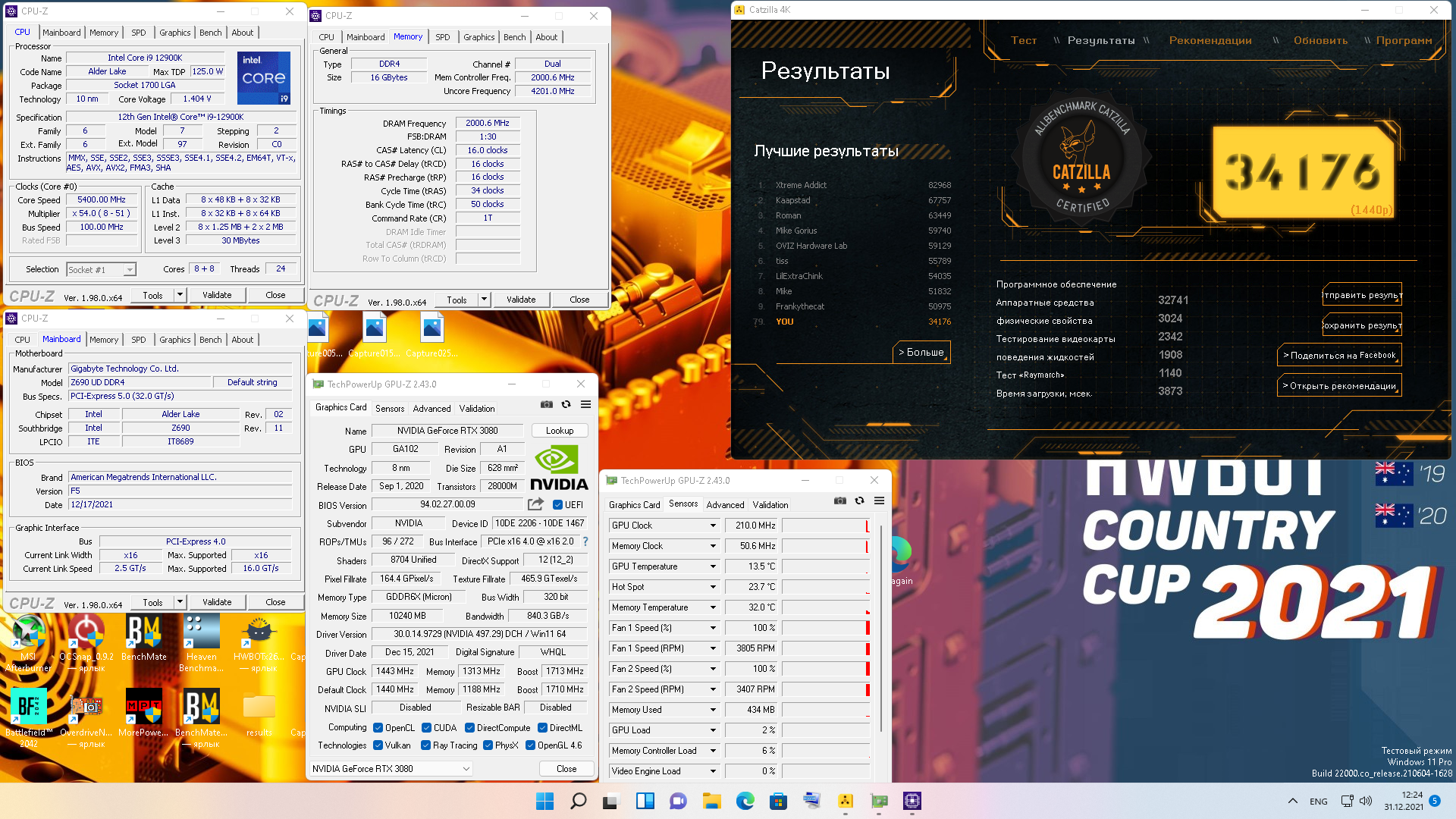Toggle the PhysX checkbox
This screenshot has width=1456, height=819.
click(488, 745)
